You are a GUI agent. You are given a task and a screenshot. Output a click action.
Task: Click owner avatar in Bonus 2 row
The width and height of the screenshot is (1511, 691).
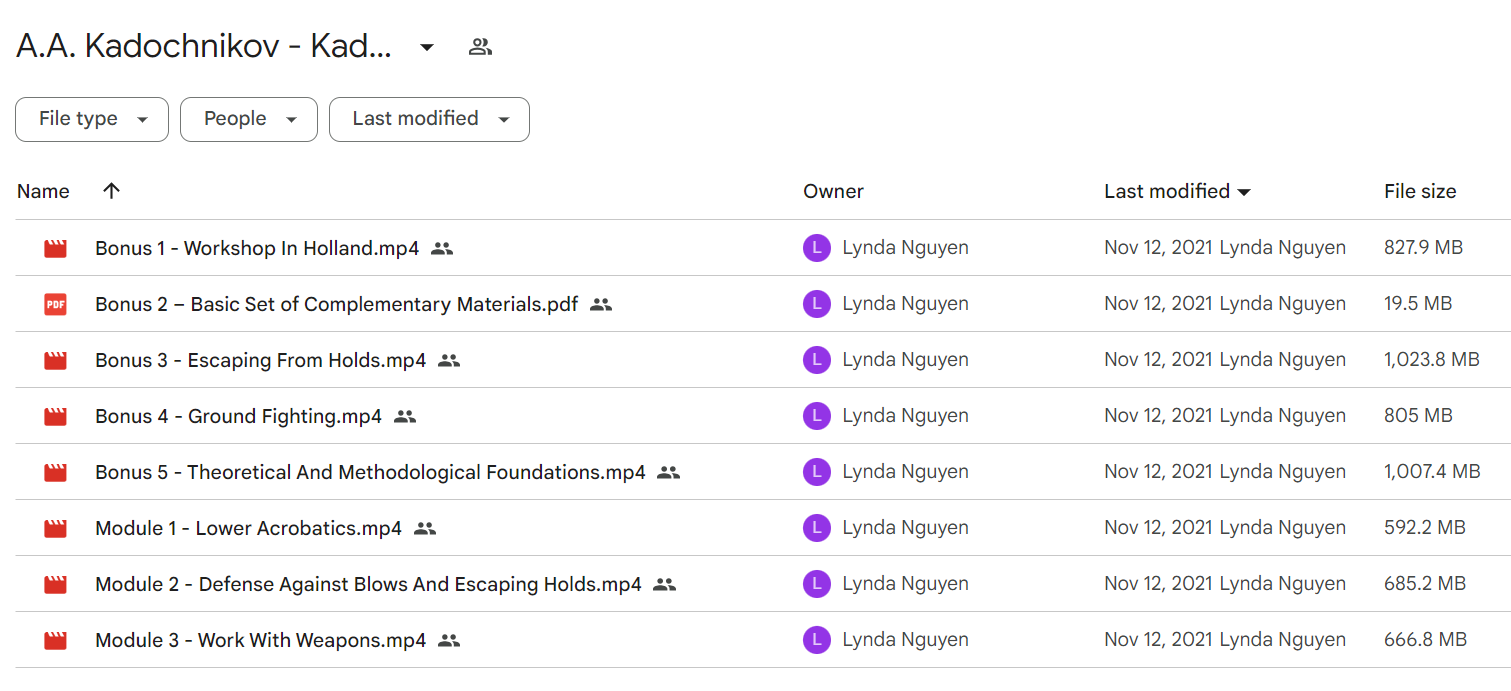coord(817,304)
